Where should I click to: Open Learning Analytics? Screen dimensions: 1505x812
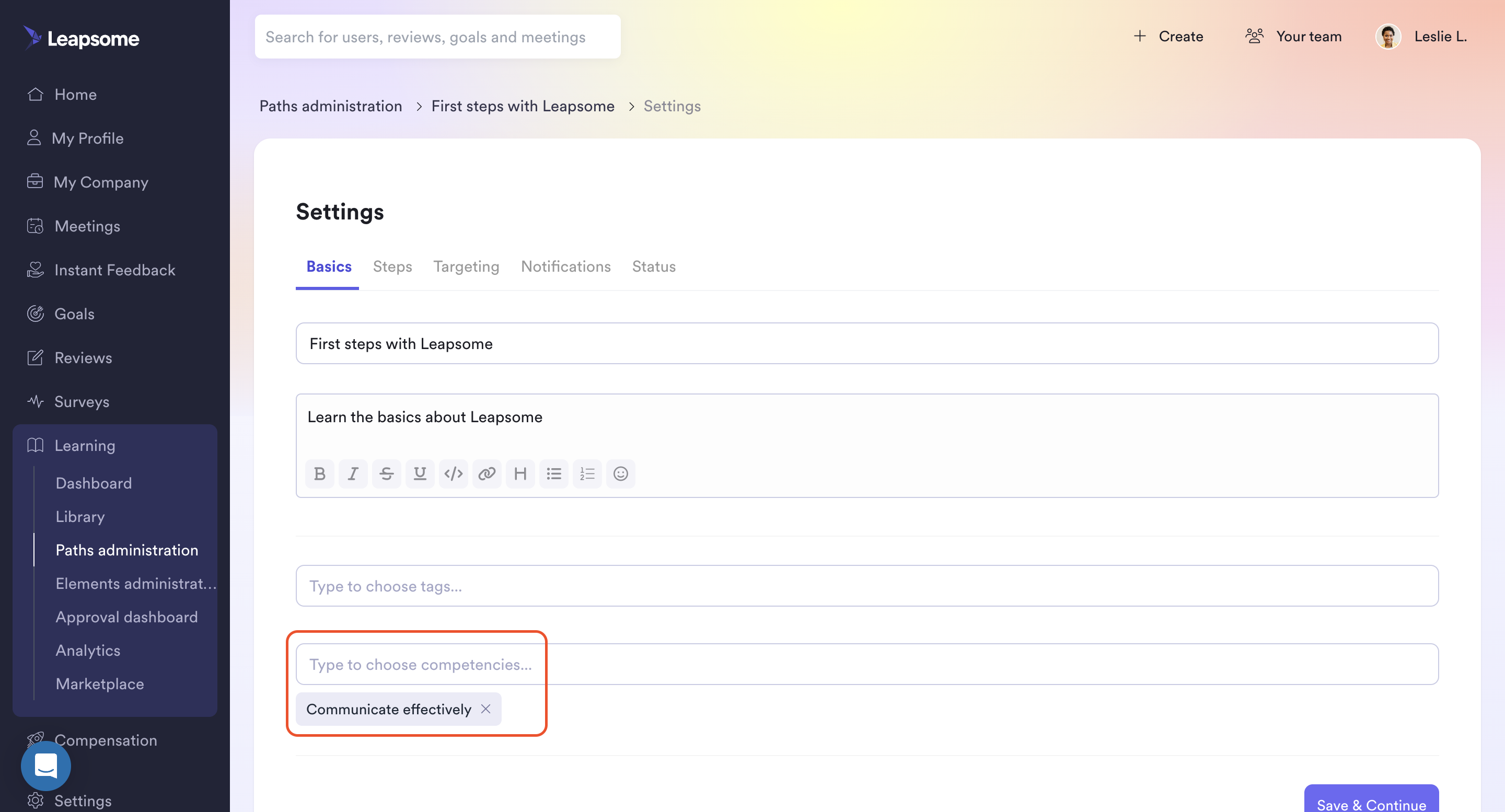coord(88,649)
